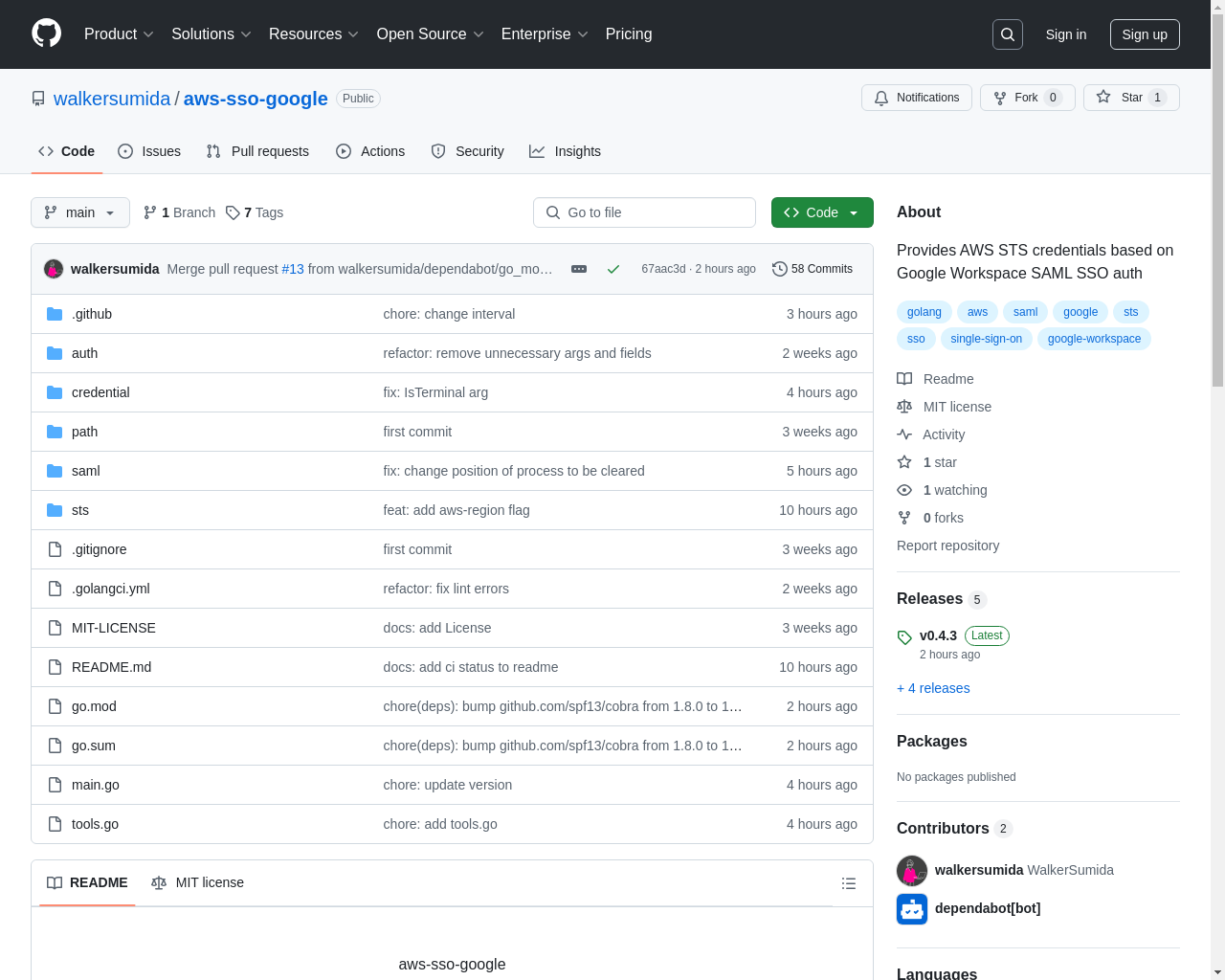The width and height of the screenshot is (1225, 980).
Task: Open the go.mod file
Action: pyautogui.click(x=94, y=706)
